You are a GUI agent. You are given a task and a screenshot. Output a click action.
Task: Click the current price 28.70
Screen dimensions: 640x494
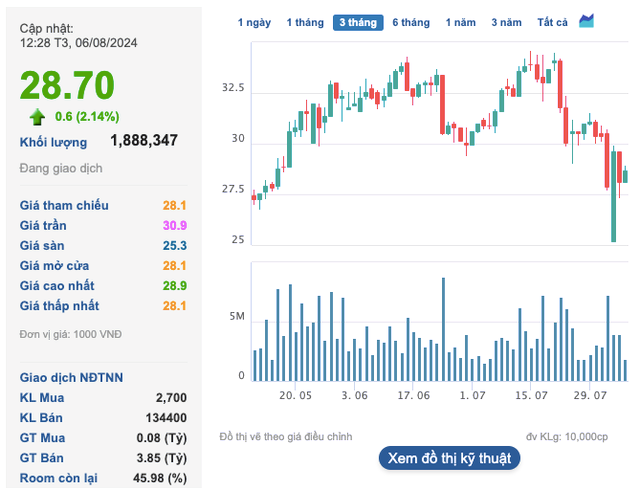pyautogui.click(x=67, y=84)
